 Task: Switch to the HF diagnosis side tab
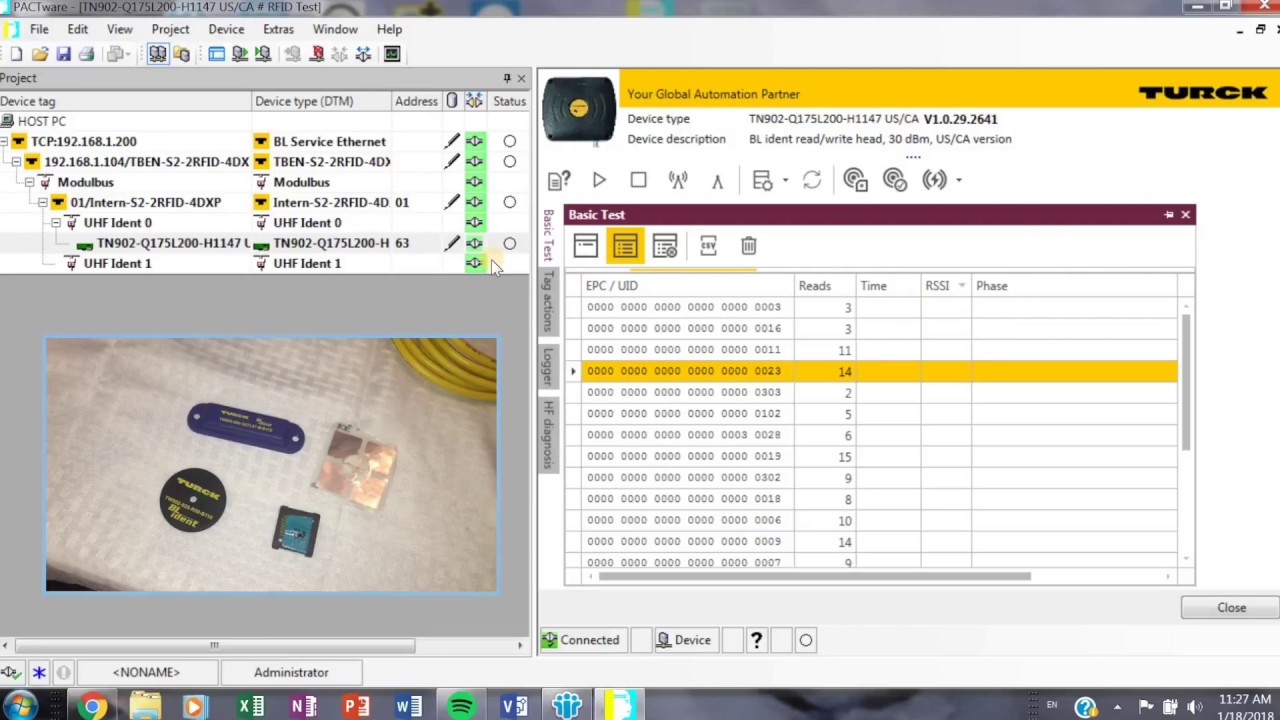548,434
